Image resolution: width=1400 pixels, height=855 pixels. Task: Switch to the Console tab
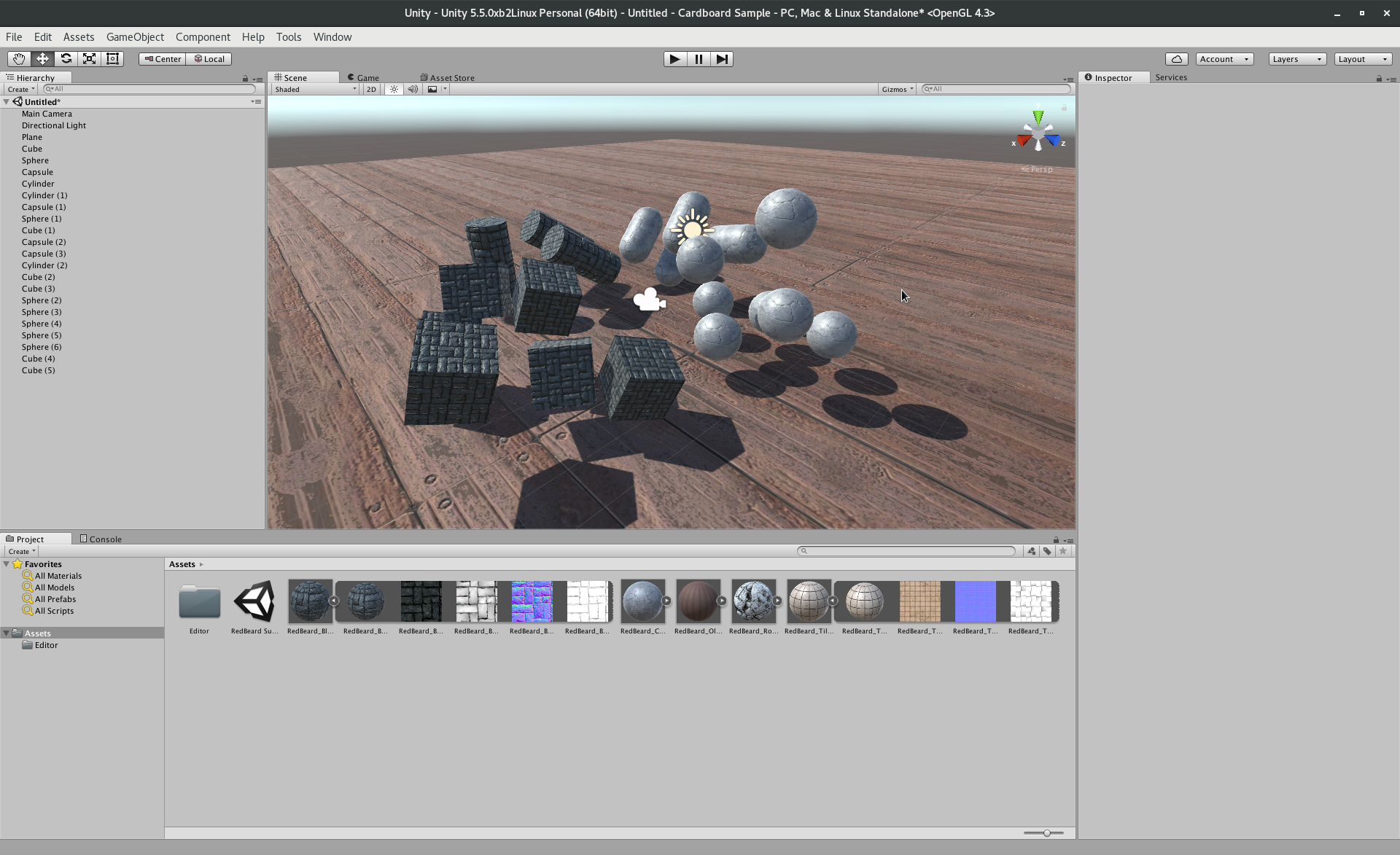point(101,539)
